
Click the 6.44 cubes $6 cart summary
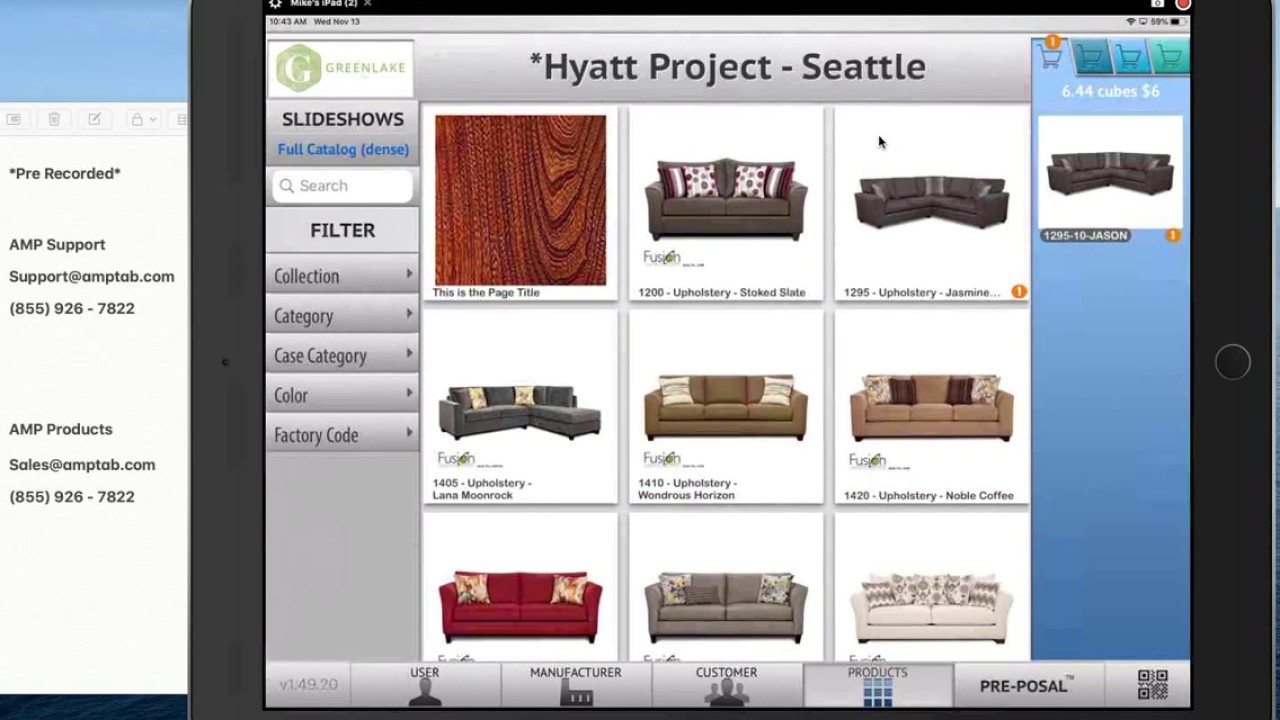[x=1110, y=91]
